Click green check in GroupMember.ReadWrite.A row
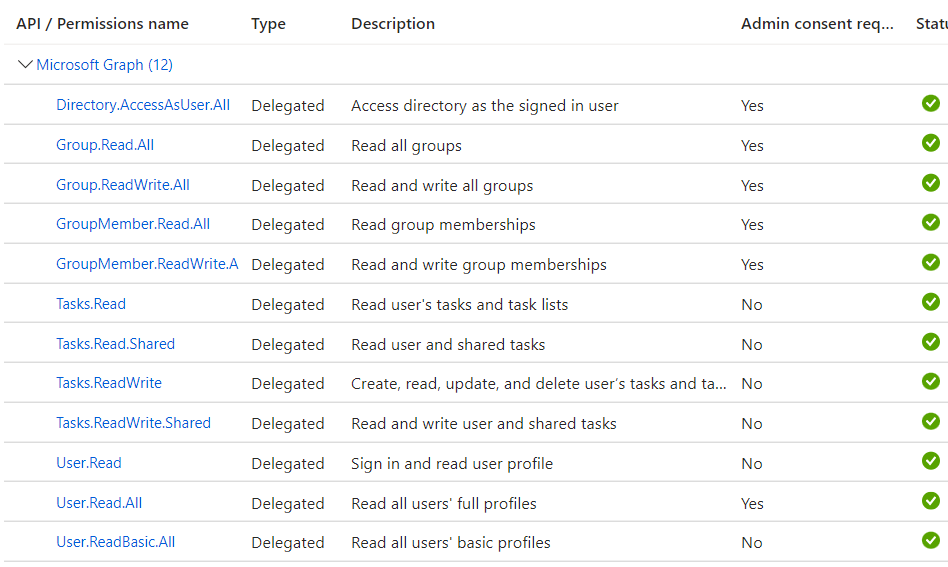Viewport: 948px width, 567px height. click(x=930, y=262)
